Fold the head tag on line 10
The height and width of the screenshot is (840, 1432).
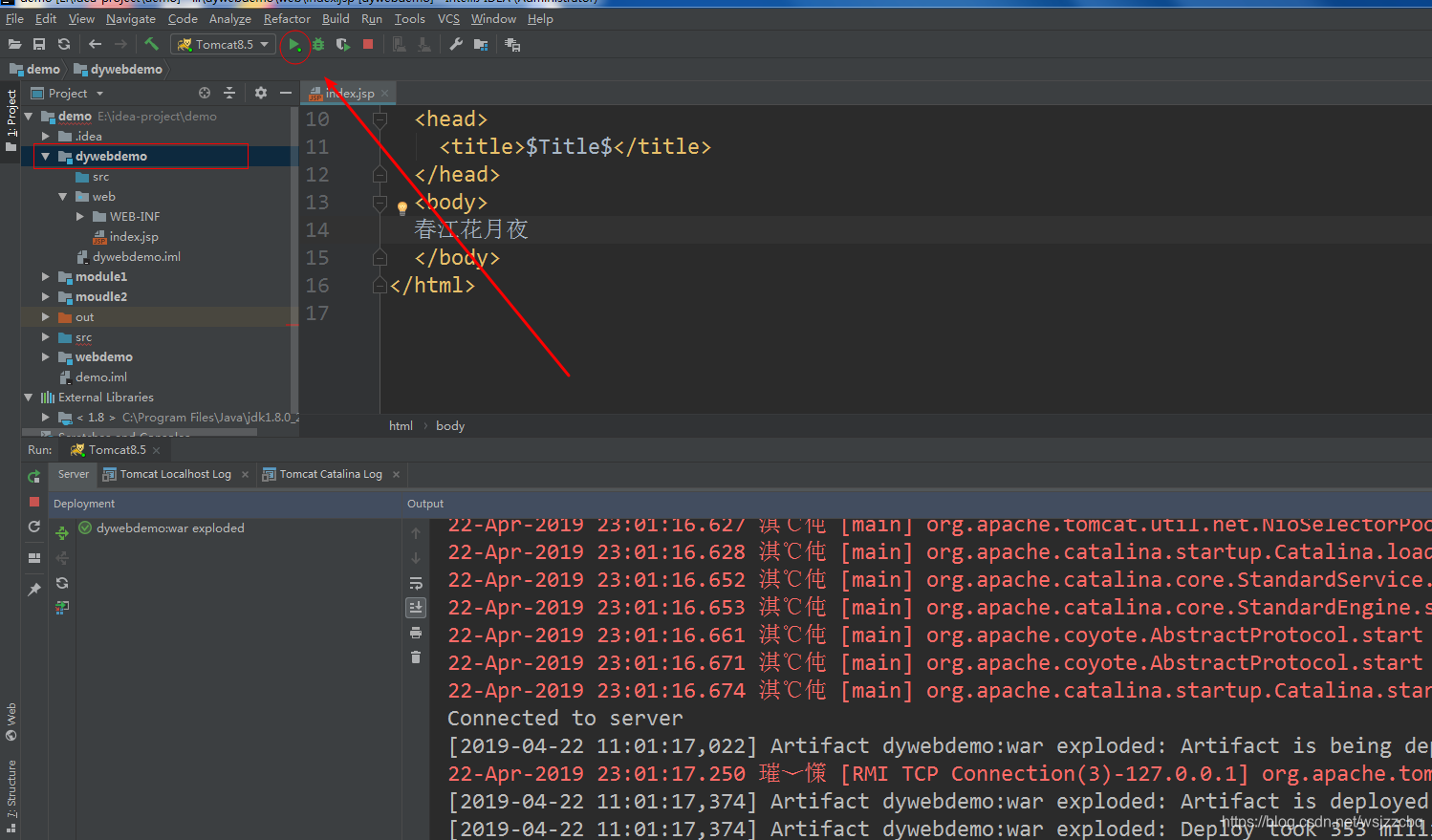(380, 119)
